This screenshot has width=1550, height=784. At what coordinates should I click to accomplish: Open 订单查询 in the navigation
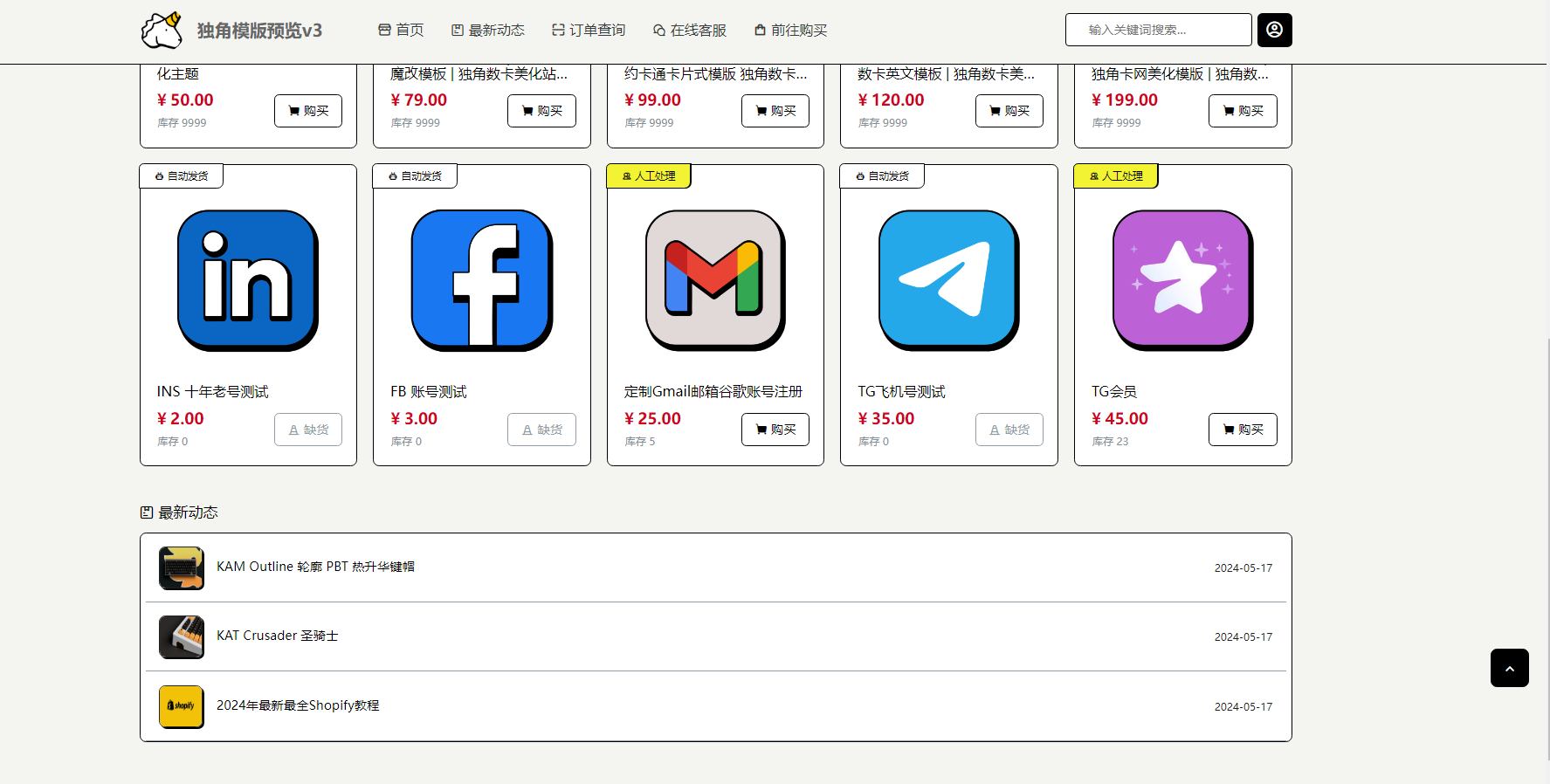(x=589, y=30)
